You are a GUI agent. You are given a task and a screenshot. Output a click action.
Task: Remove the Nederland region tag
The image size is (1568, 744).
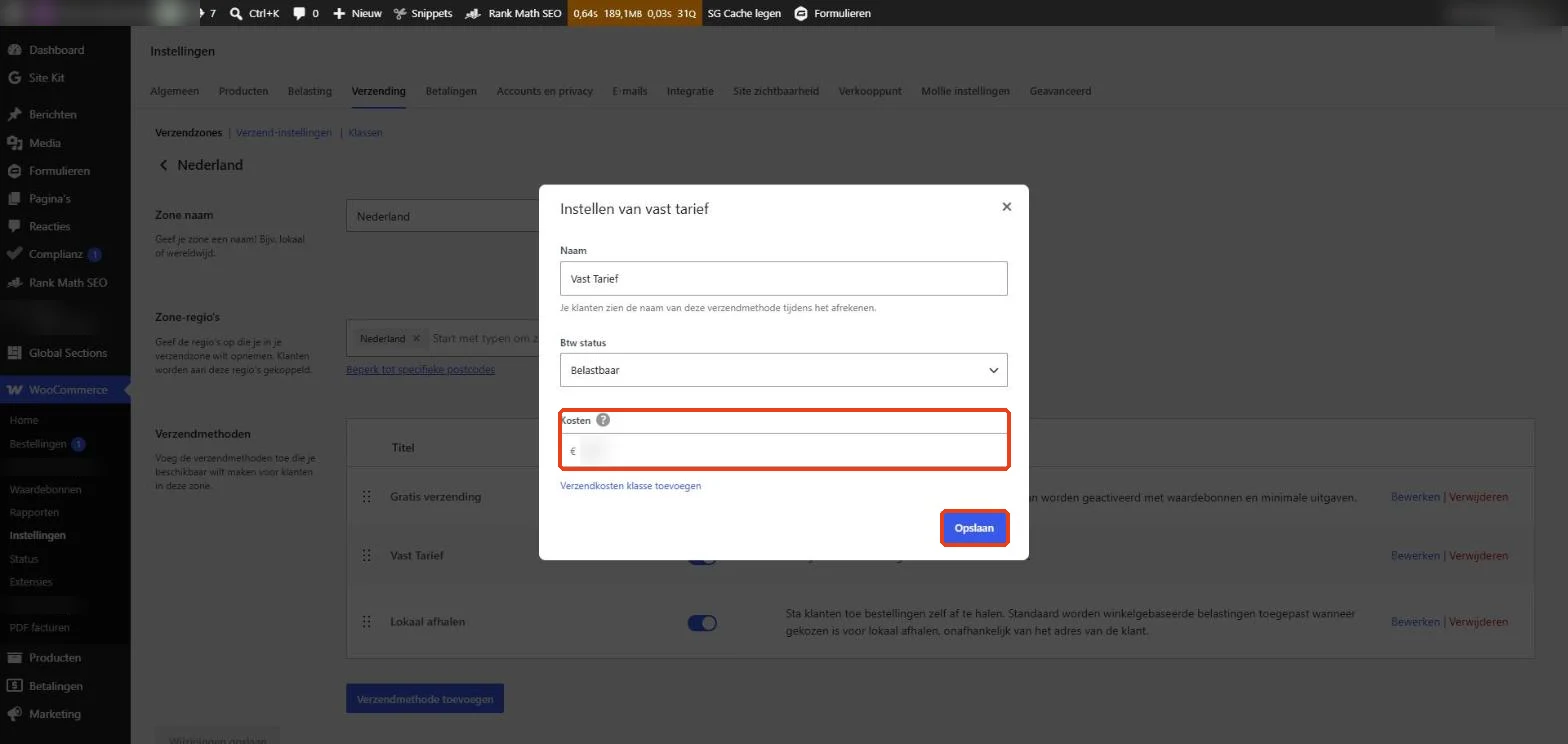(x=416, y=339)
